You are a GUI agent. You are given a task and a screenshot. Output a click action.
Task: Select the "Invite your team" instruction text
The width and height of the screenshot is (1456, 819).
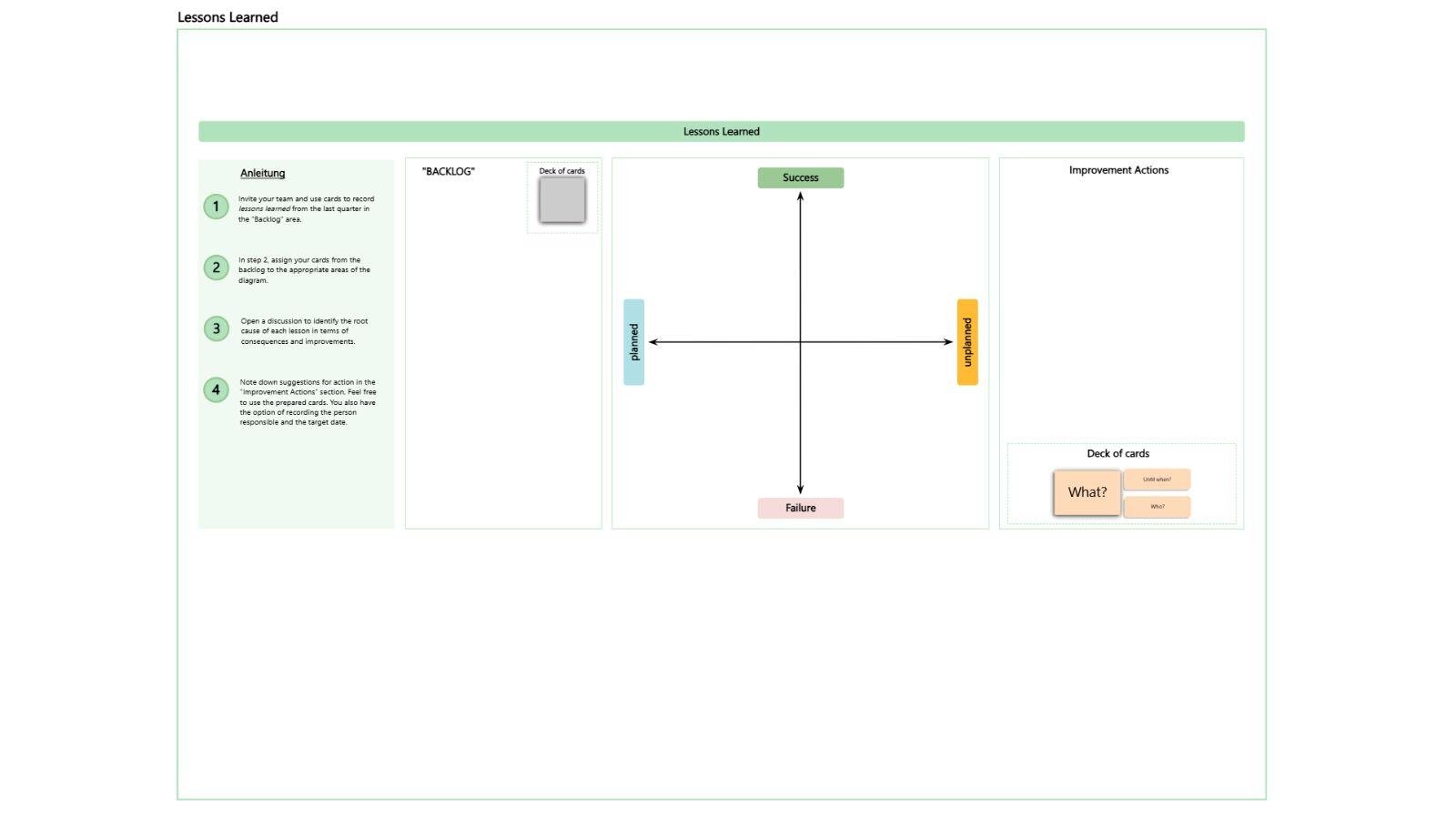tap(306, 208)
